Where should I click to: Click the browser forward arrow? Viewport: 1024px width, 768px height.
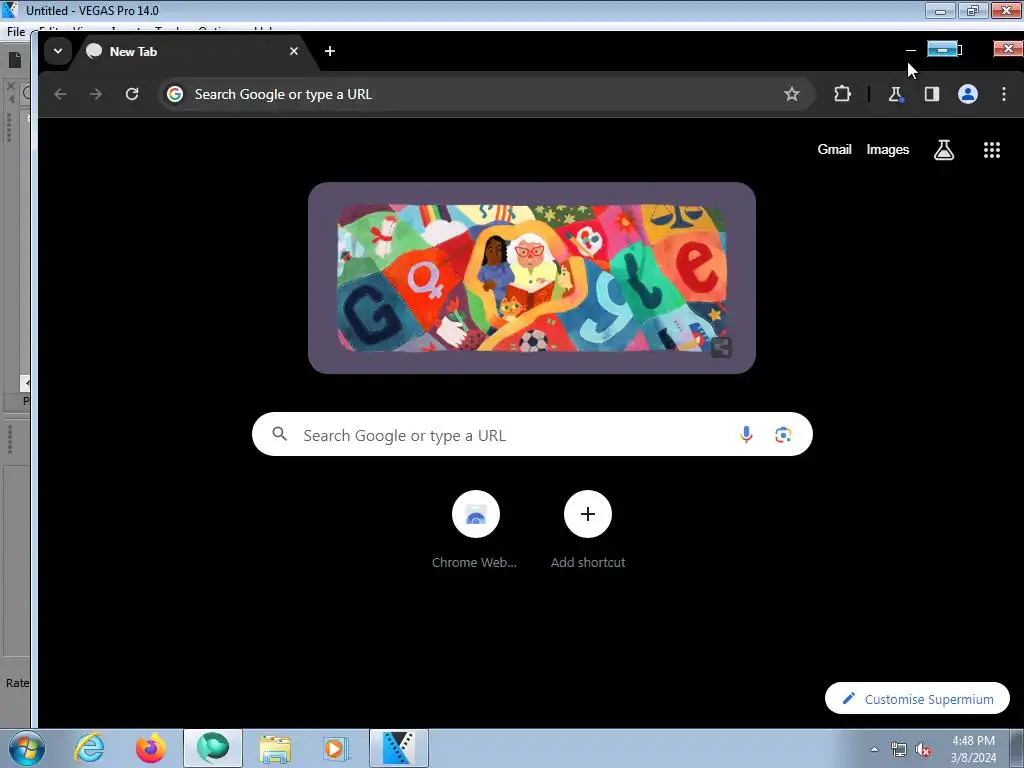tap(96, 94)
